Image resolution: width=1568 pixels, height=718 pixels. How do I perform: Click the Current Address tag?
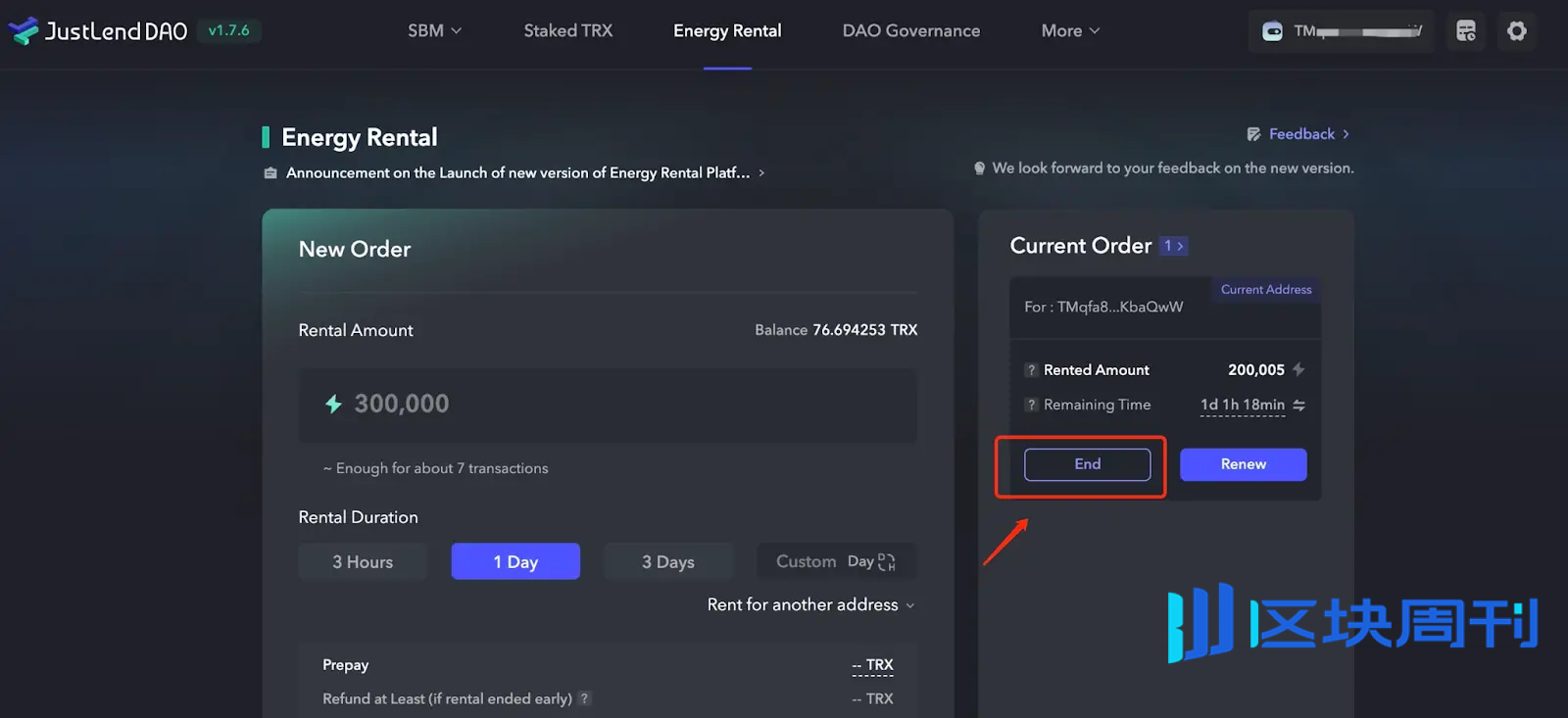(1266, 289)
